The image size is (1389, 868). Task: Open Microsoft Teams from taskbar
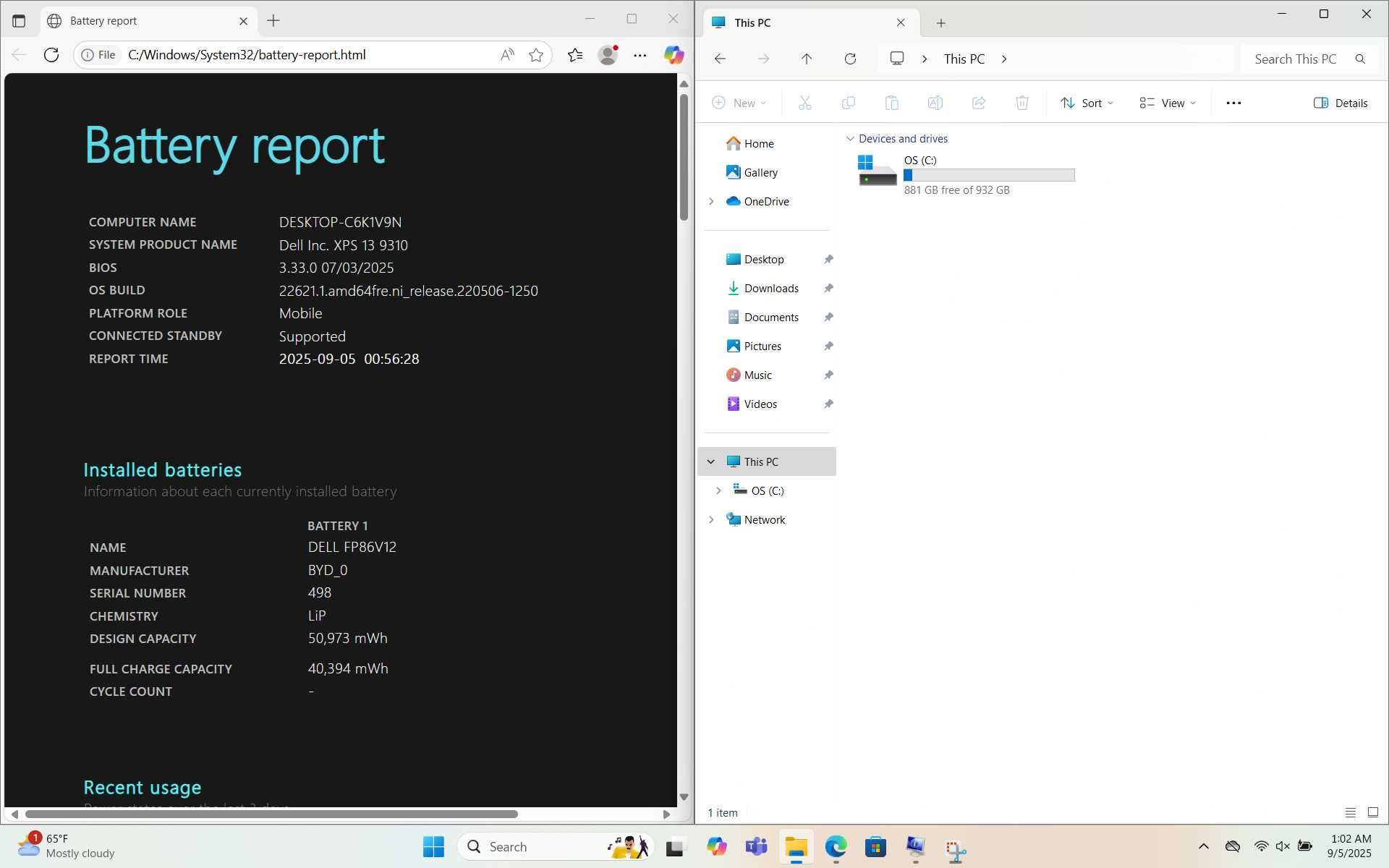click(x=756, y=847)
